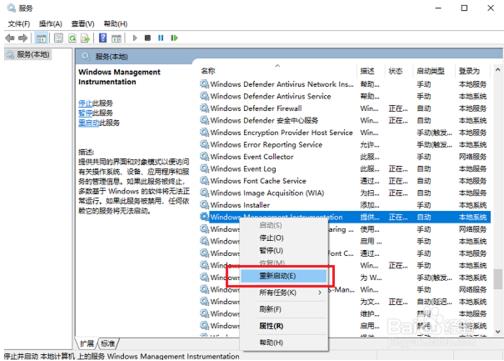Expand the 所有任务(K) submenu
The height and width of the screenshot is (361, 504).
284,292
